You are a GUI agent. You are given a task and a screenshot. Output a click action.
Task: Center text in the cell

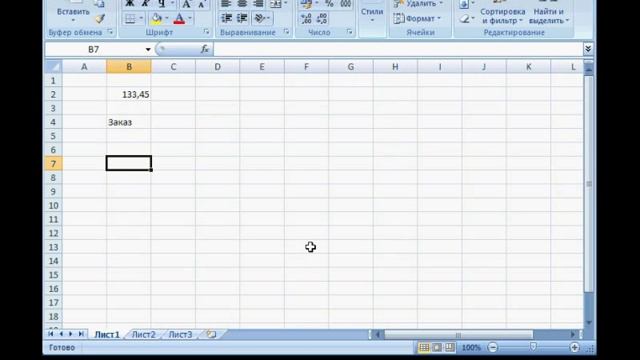[x=242, y=4]
